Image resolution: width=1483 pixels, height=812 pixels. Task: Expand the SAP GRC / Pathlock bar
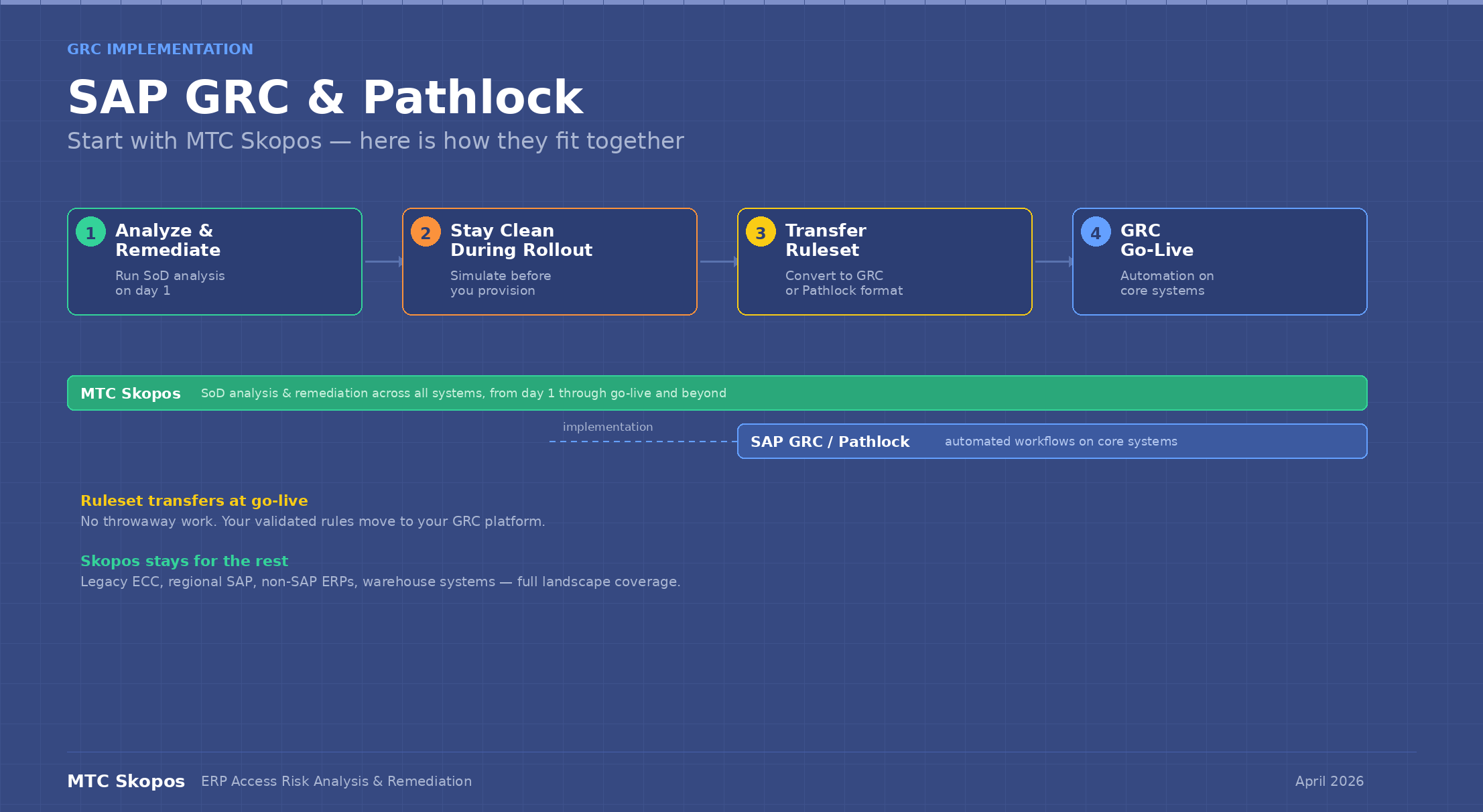click(1052, 441)
